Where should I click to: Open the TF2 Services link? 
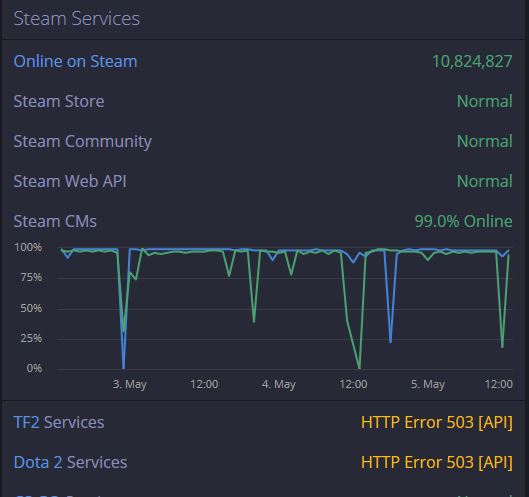pyautogui.click(x=59, y=422)
